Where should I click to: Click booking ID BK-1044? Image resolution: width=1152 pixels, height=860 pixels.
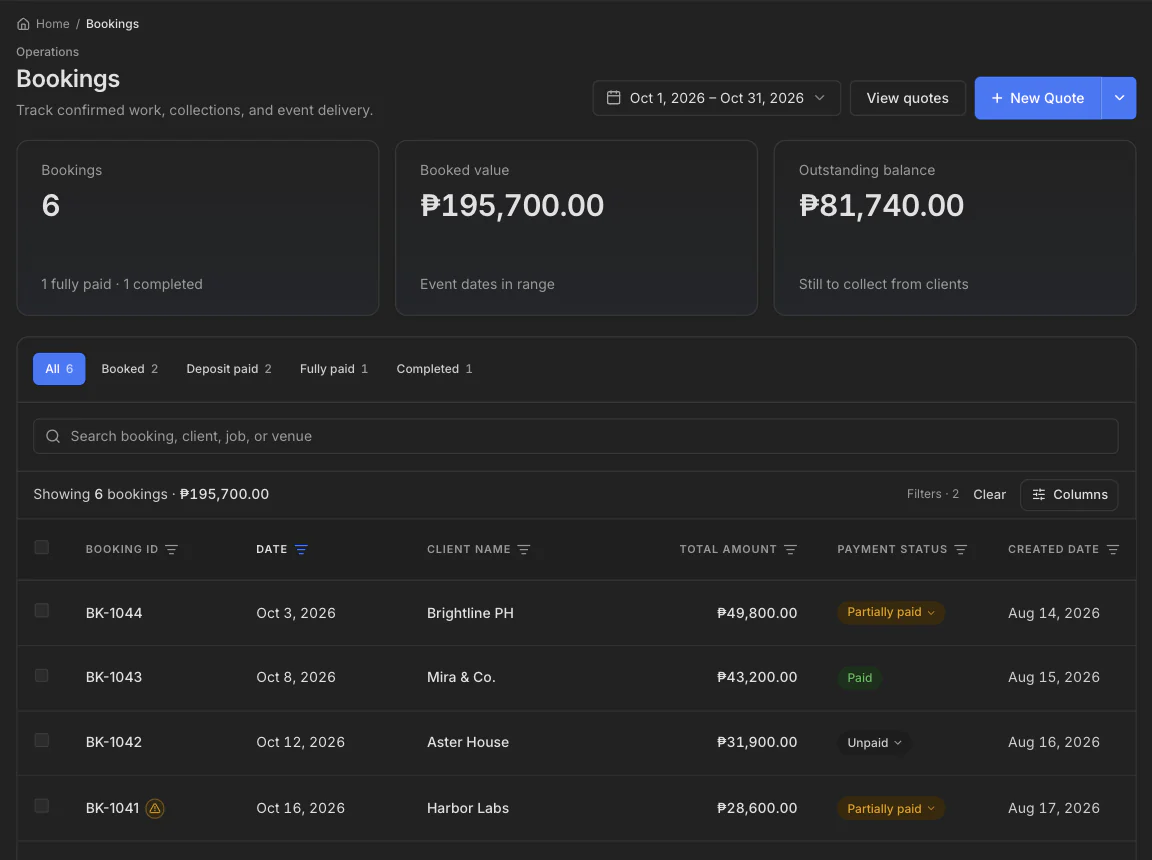(114, 613)
